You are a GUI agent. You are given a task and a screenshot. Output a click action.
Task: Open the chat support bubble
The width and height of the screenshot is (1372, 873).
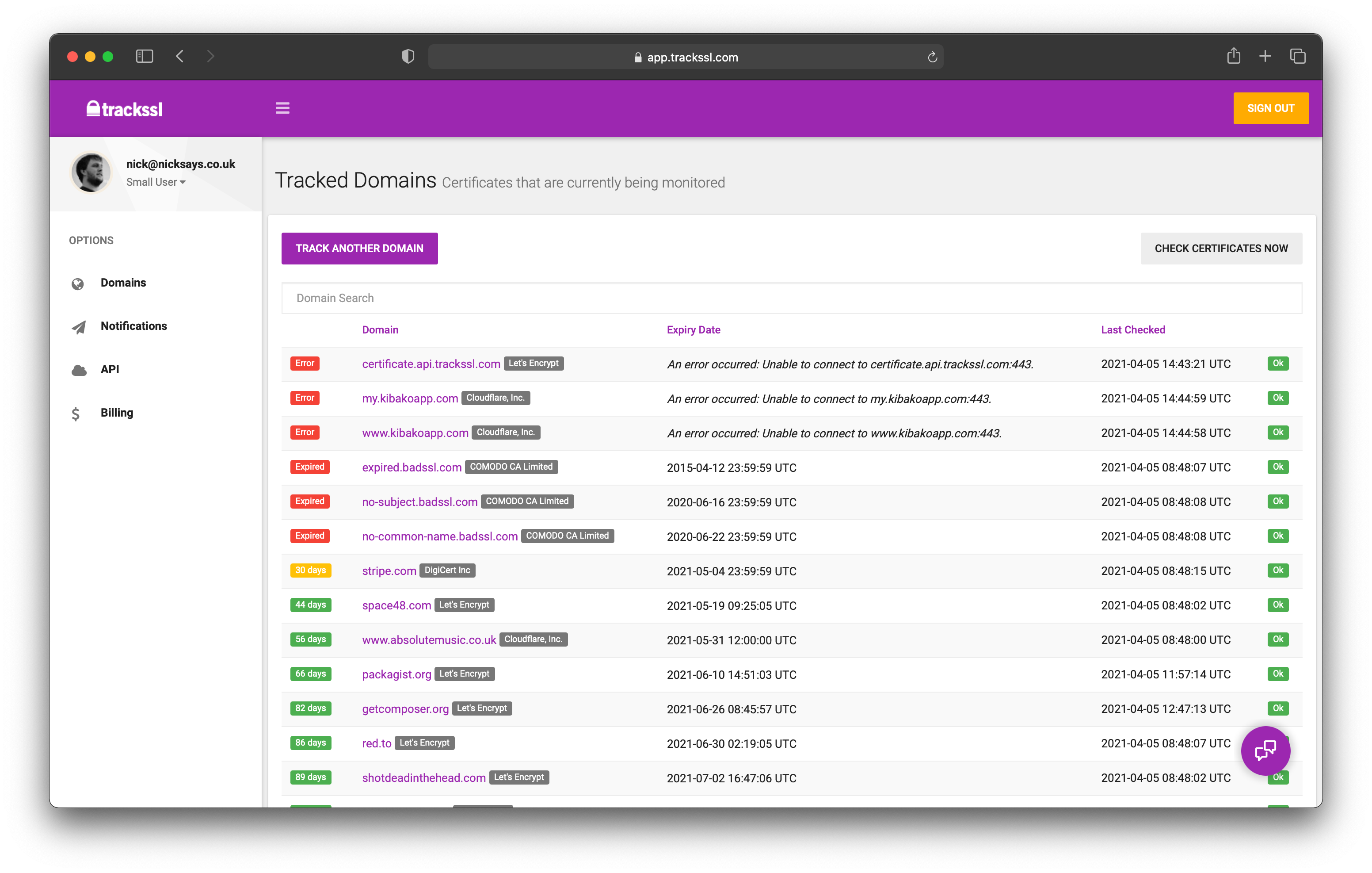click(1265, 750)
